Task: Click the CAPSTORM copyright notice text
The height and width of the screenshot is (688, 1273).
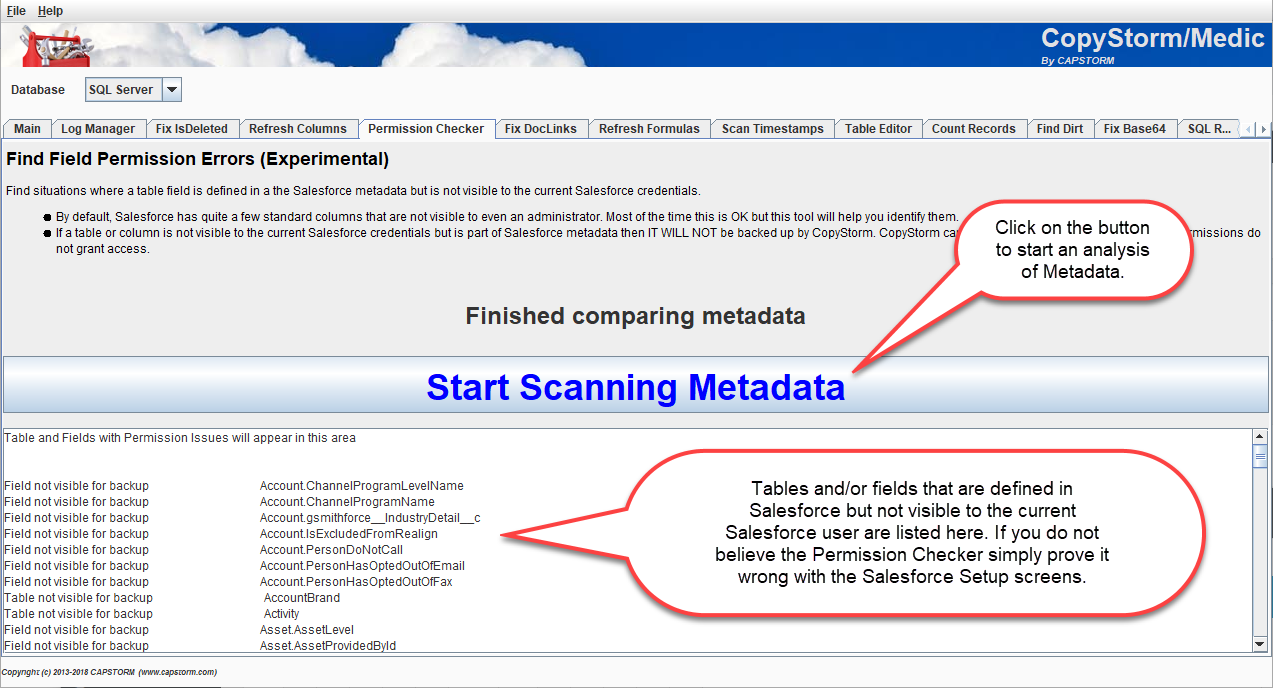Action: pyautogui.click(x=109, y=672)
